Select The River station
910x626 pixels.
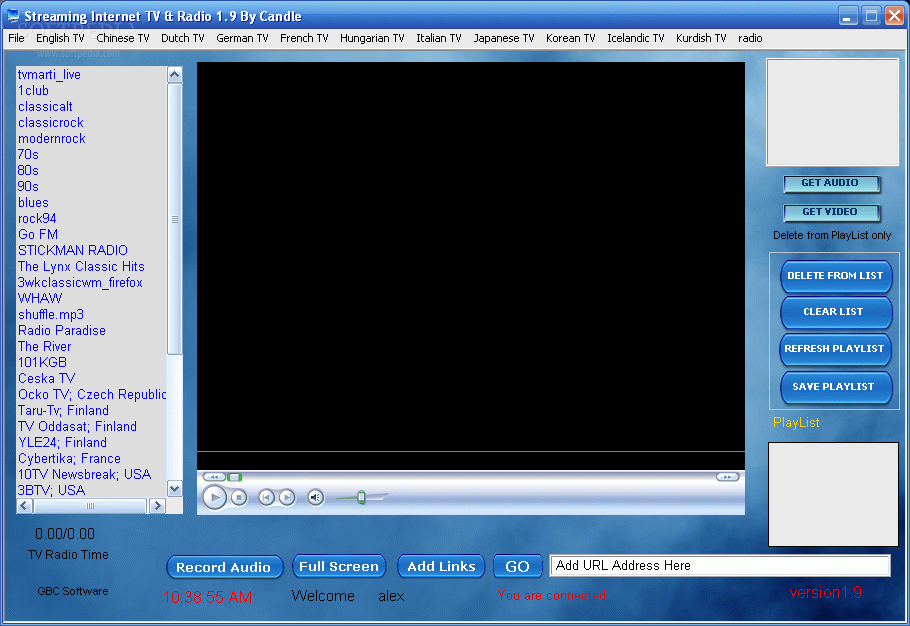44,346
